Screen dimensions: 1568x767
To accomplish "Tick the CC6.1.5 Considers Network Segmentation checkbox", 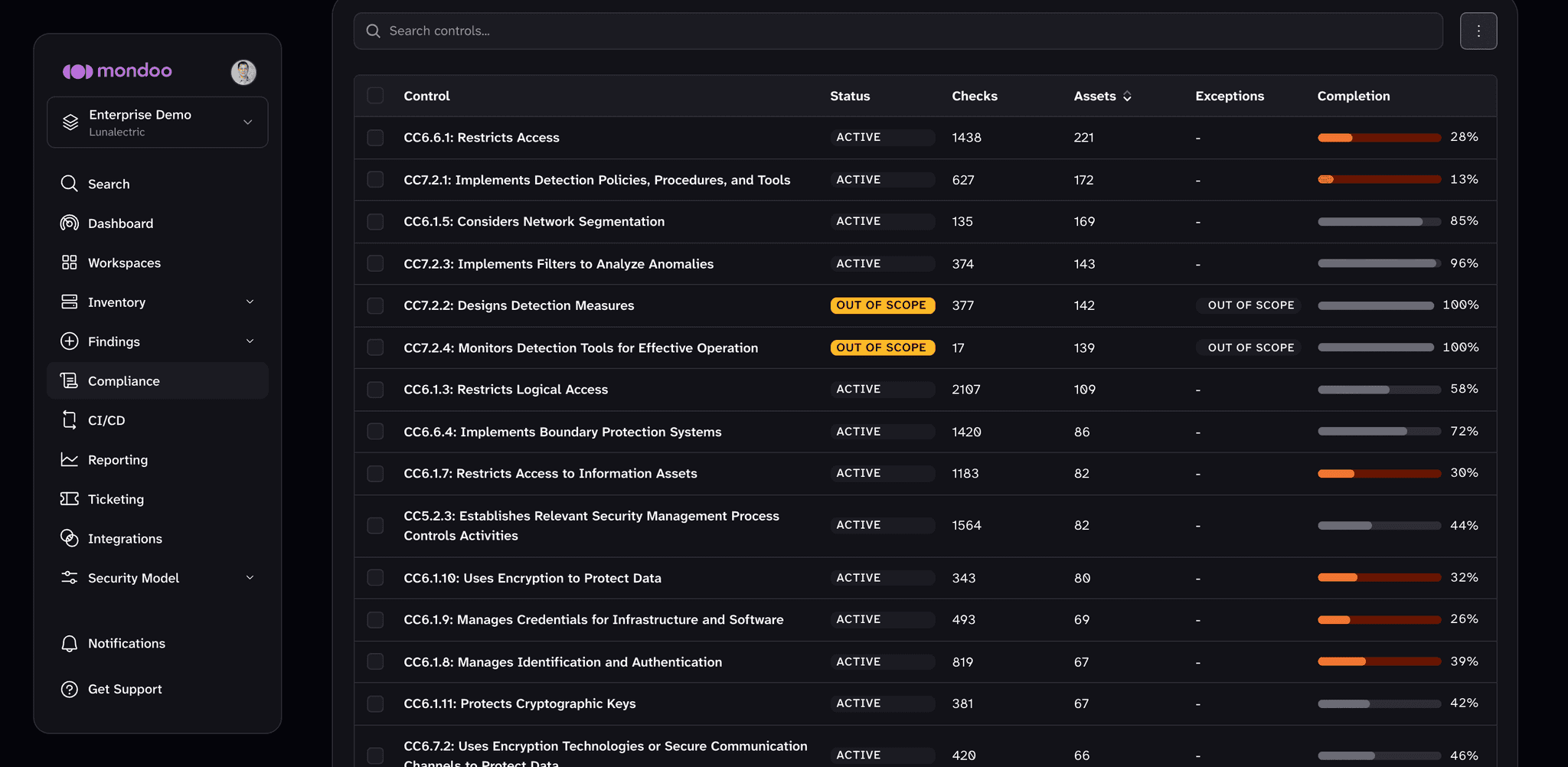I will [375, 222].
